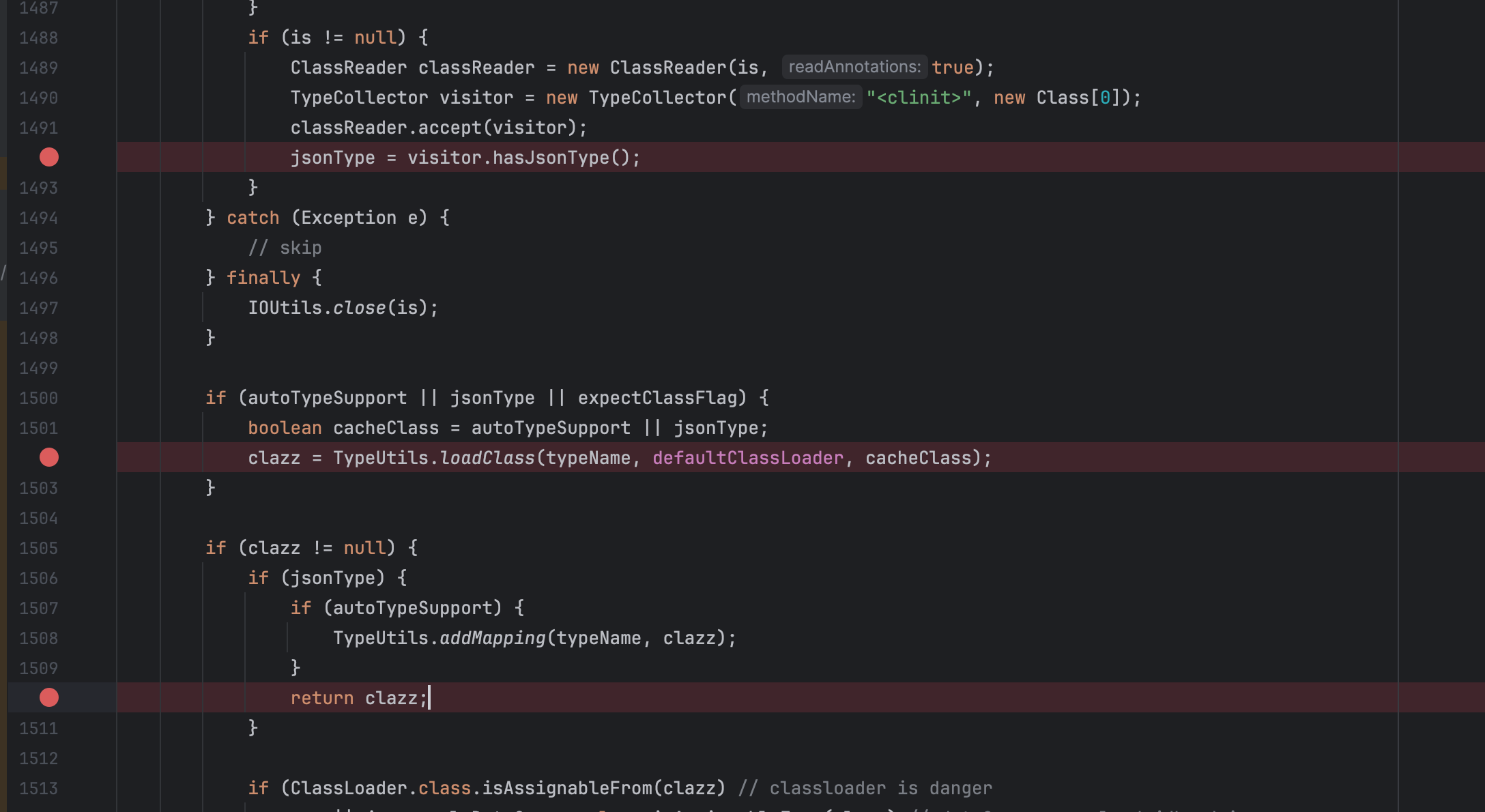Click the '// skip' comment

(285, 248)
